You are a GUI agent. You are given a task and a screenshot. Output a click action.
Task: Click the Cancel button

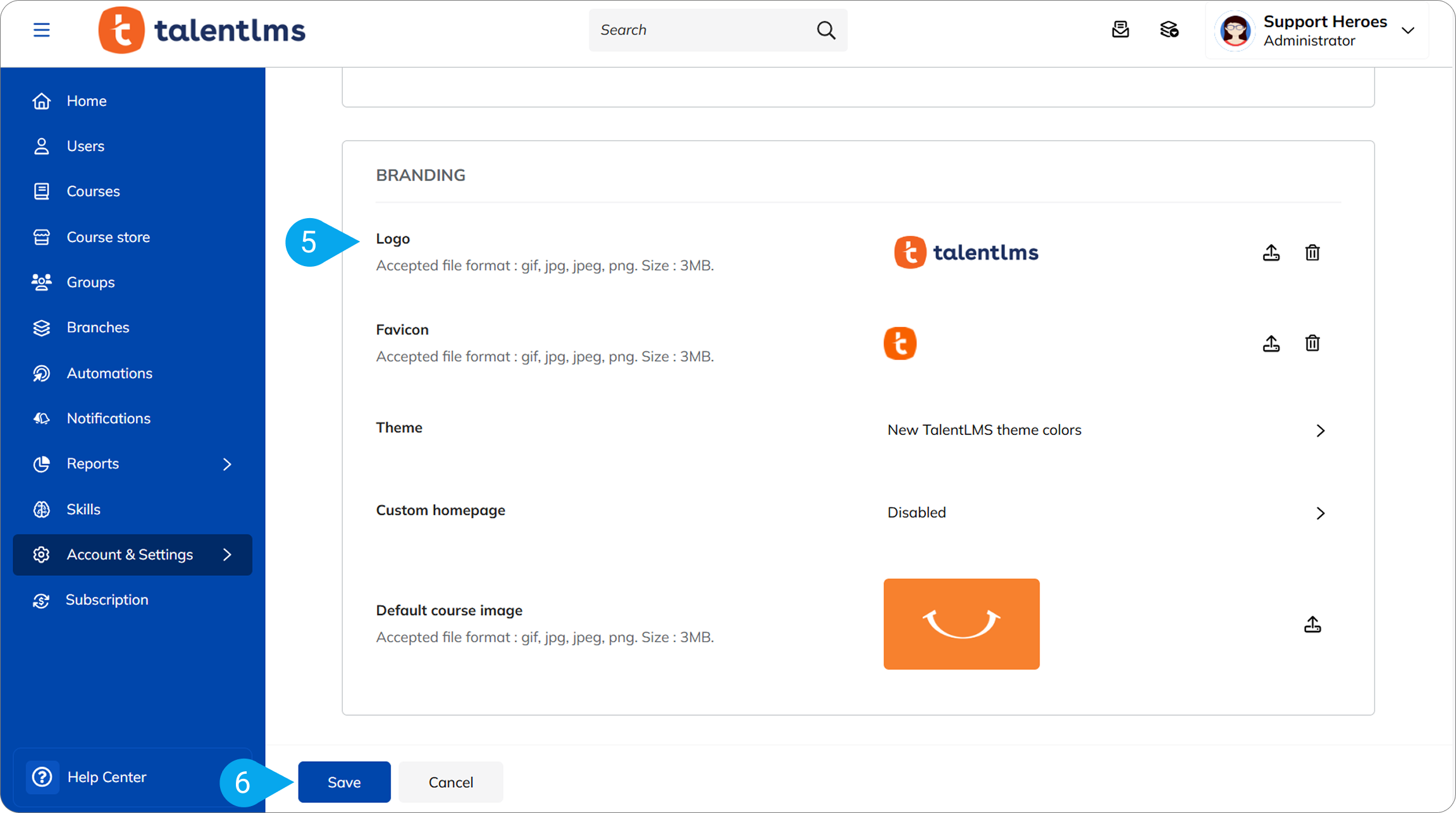pyautogui.click(x=450, y=782)
